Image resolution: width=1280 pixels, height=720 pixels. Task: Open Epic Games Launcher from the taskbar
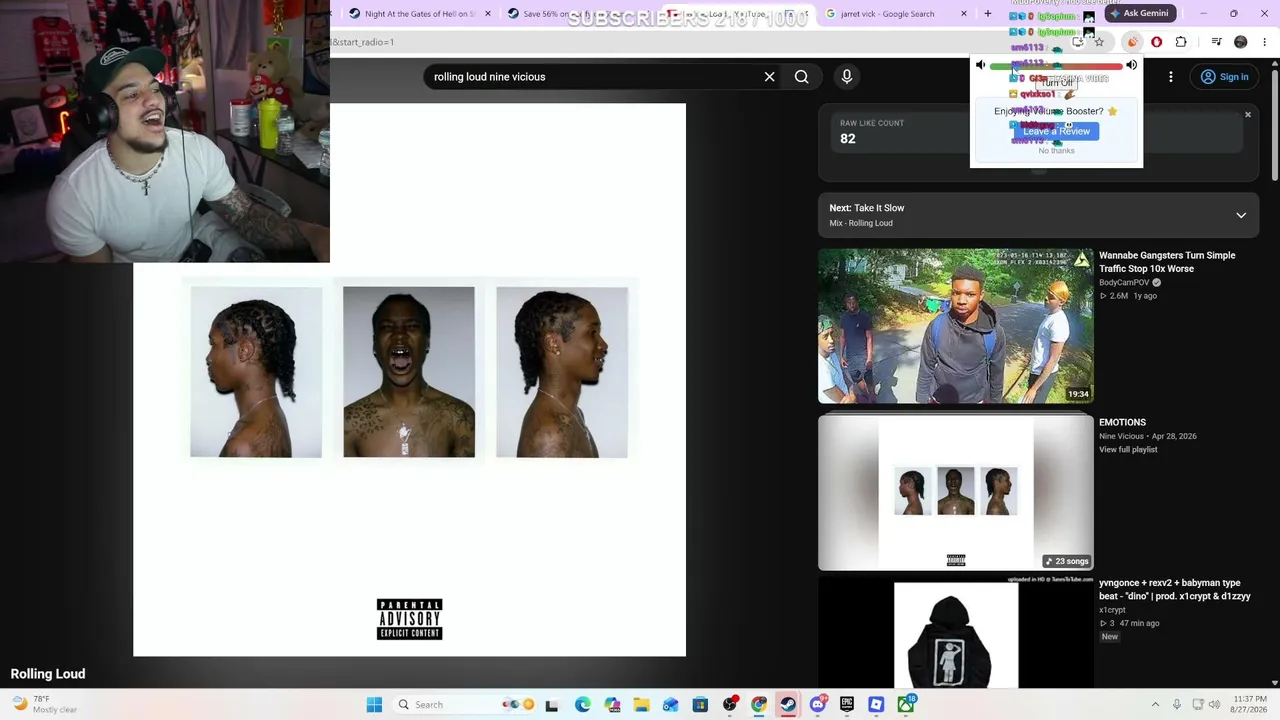click(847, 704)
